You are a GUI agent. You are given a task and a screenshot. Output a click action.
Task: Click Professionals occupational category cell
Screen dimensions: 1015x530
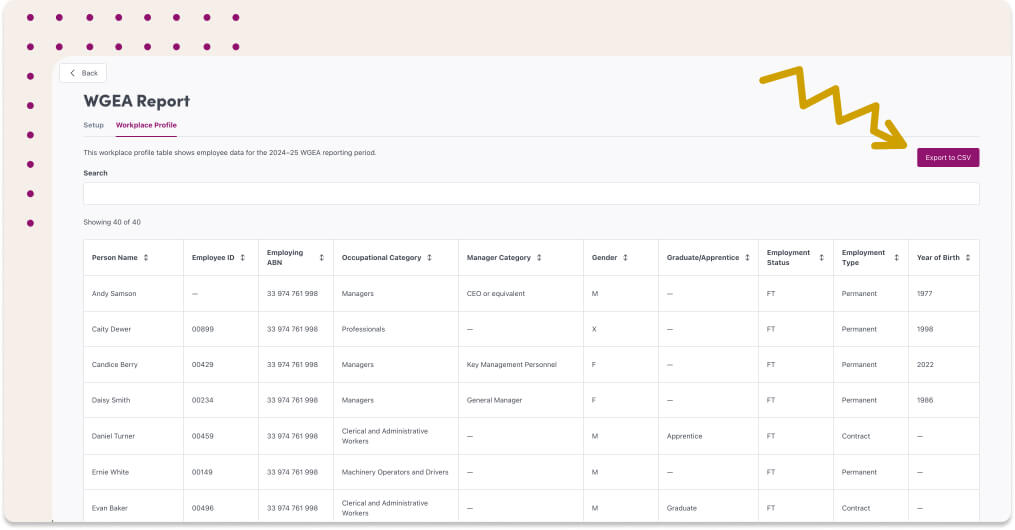coord(363,329)
